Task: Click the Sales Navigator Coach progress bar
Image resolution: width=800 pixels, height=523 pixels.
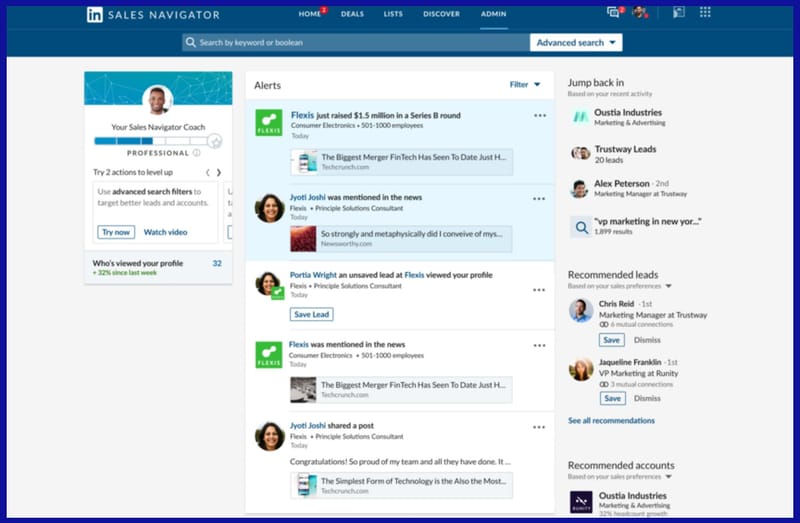Action: tap(150, 141)
